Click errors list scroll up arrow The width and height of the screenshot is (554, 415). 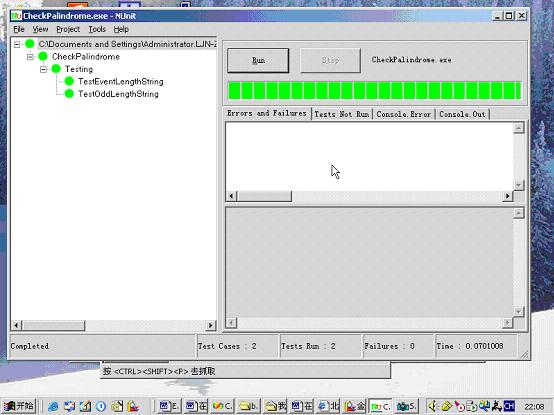pyautogui.click(x=518, y=128)
